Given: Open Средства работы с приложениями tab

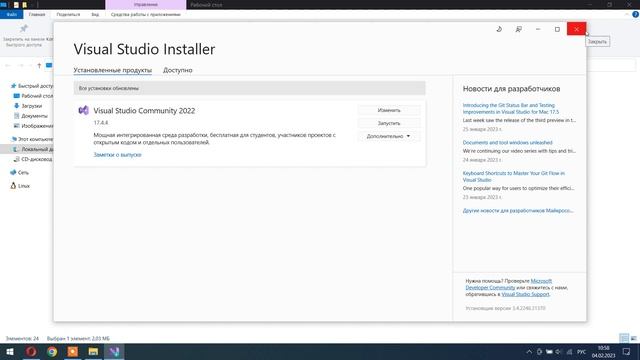Looking at the screenshot, I should tap(146, 14).
